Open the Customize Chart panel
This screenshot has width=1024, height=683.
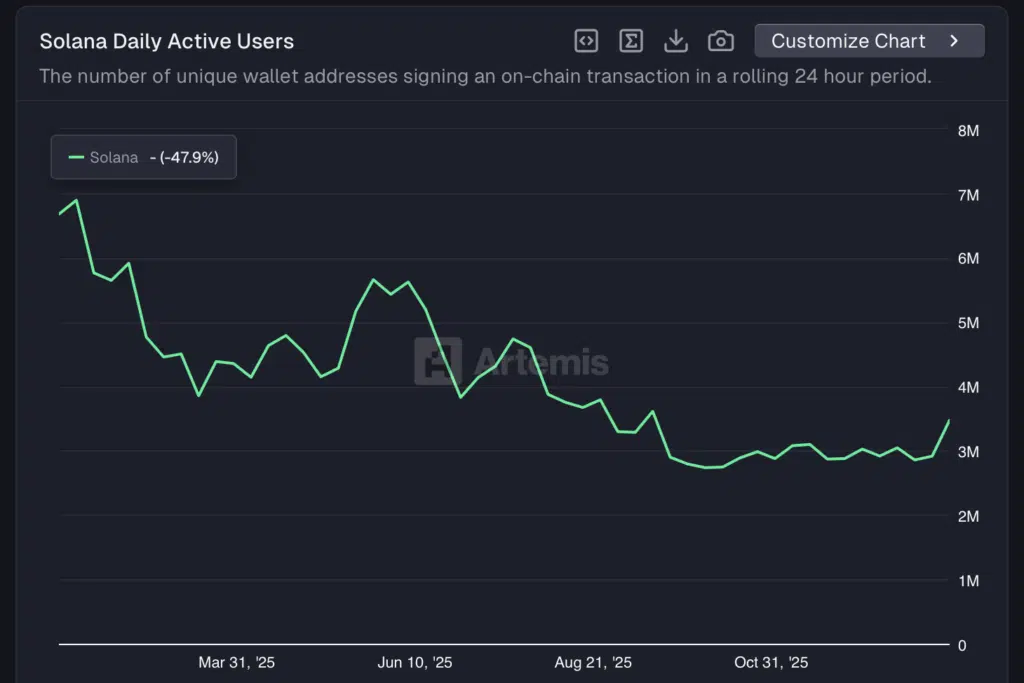848,41
